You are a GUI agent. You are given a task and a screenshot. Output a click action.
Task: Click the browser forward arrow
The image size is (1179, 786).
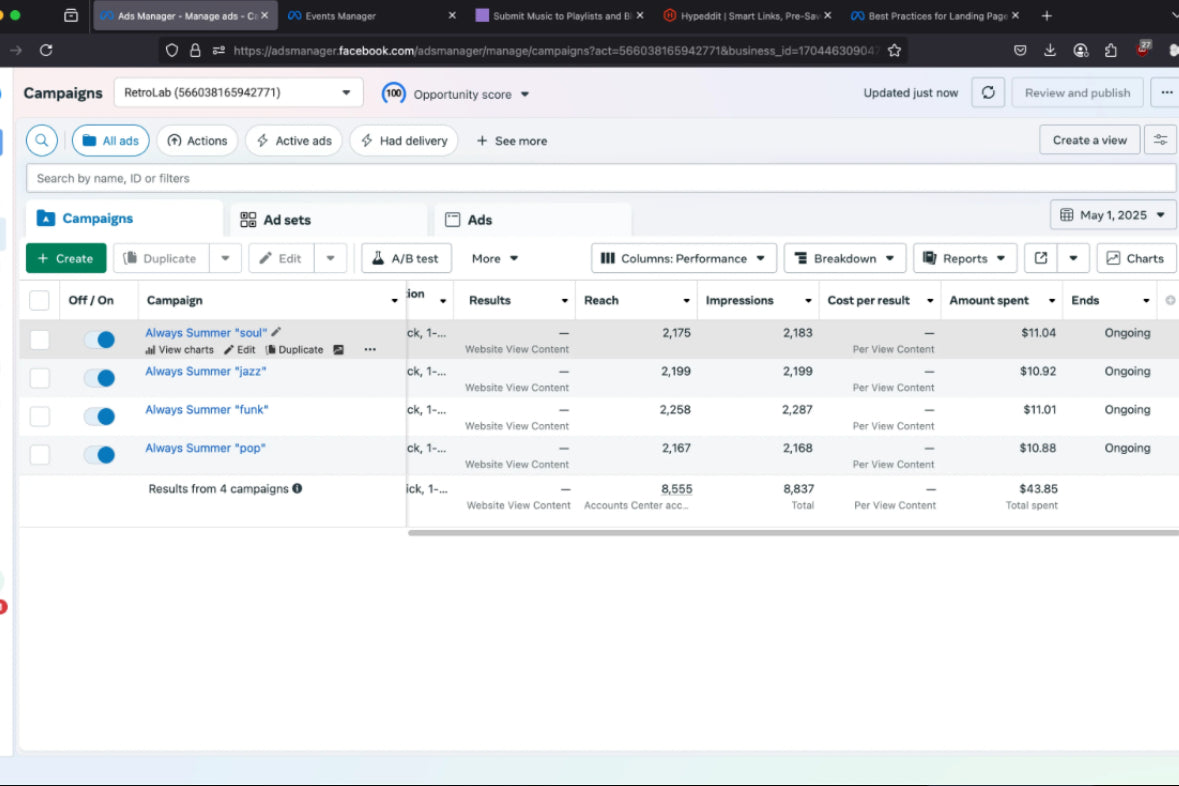[16, 50]
